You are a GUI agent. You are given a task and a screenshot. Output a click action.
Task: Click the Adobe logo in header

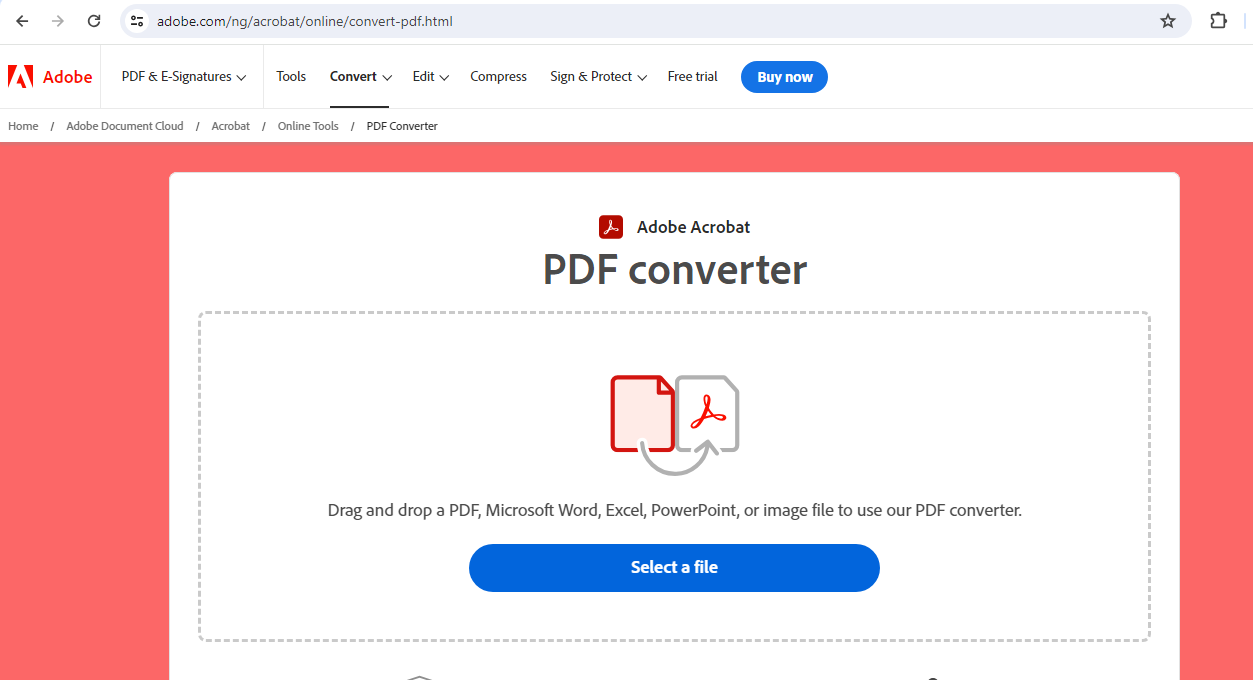[x=50, y=77]
